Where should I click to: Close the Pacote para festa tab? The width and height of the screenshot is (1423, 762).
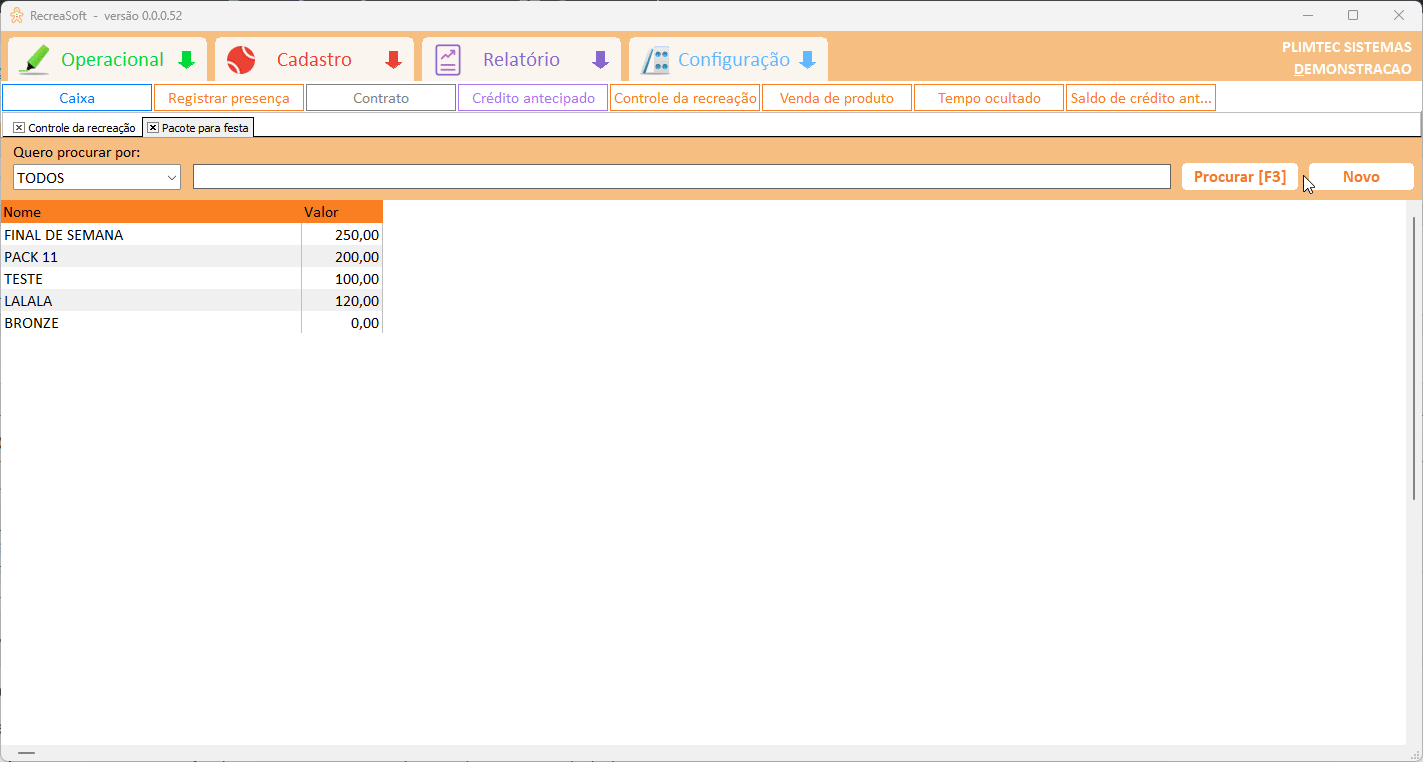point(153,128)
